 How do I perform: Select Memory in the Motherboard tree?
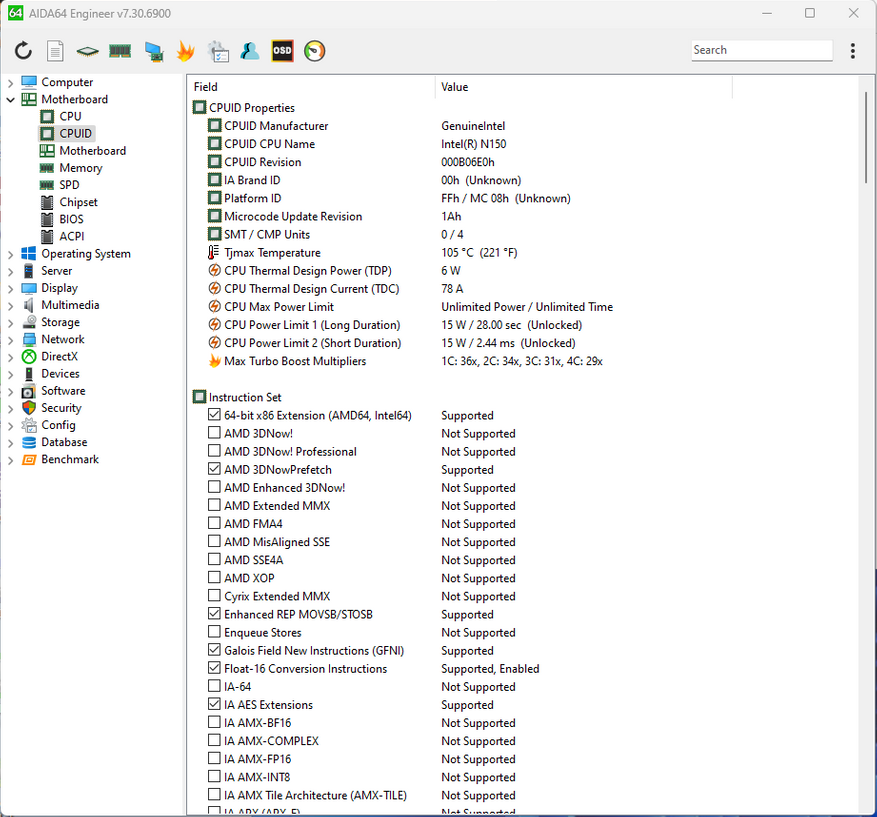[x=80, y=168]
